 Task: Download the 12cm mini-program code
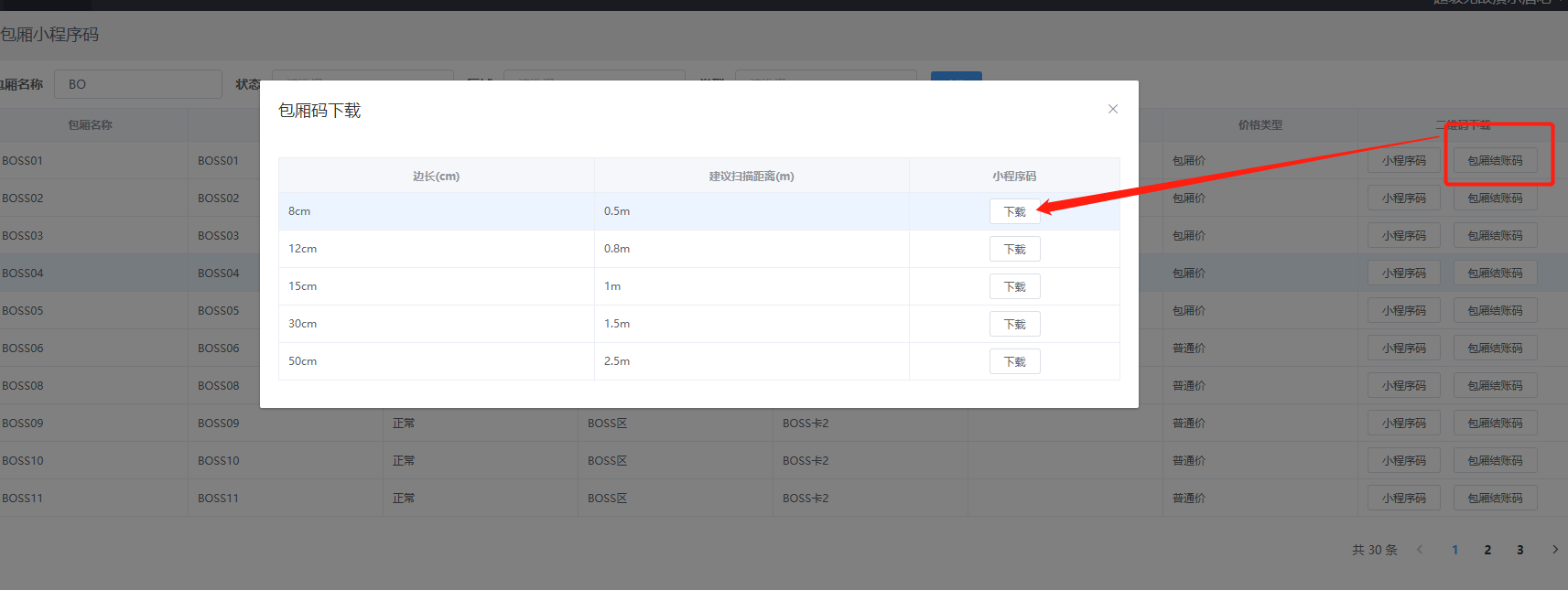(1014, 249)
